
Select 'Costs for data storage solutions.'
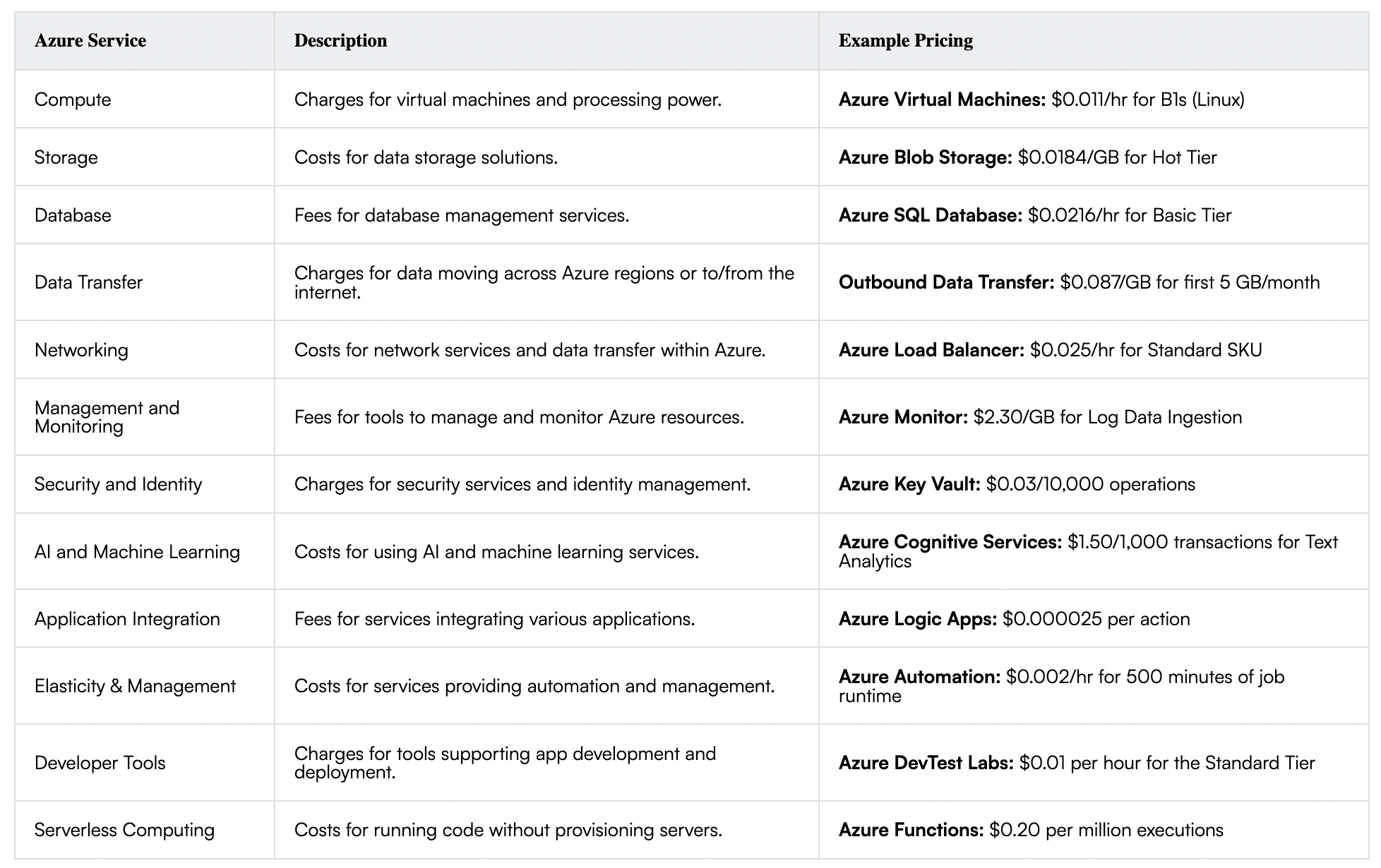tap(426, 157)
